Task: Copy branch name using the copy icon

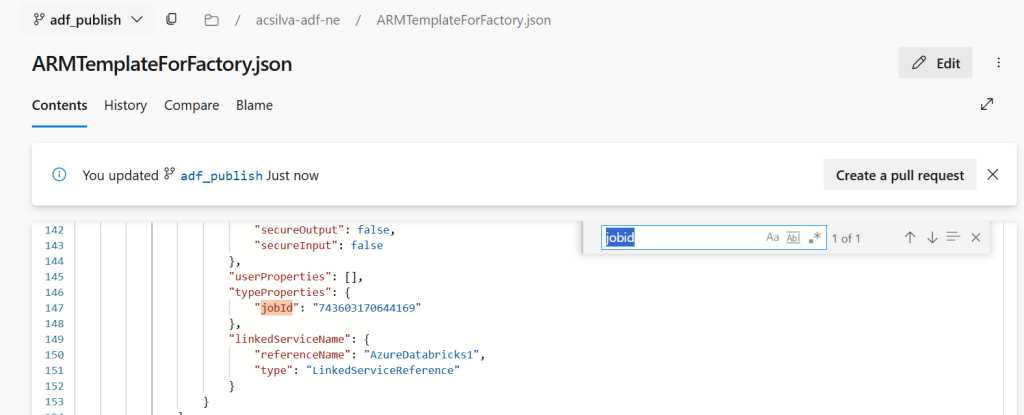Action: [x=172, y=20]
